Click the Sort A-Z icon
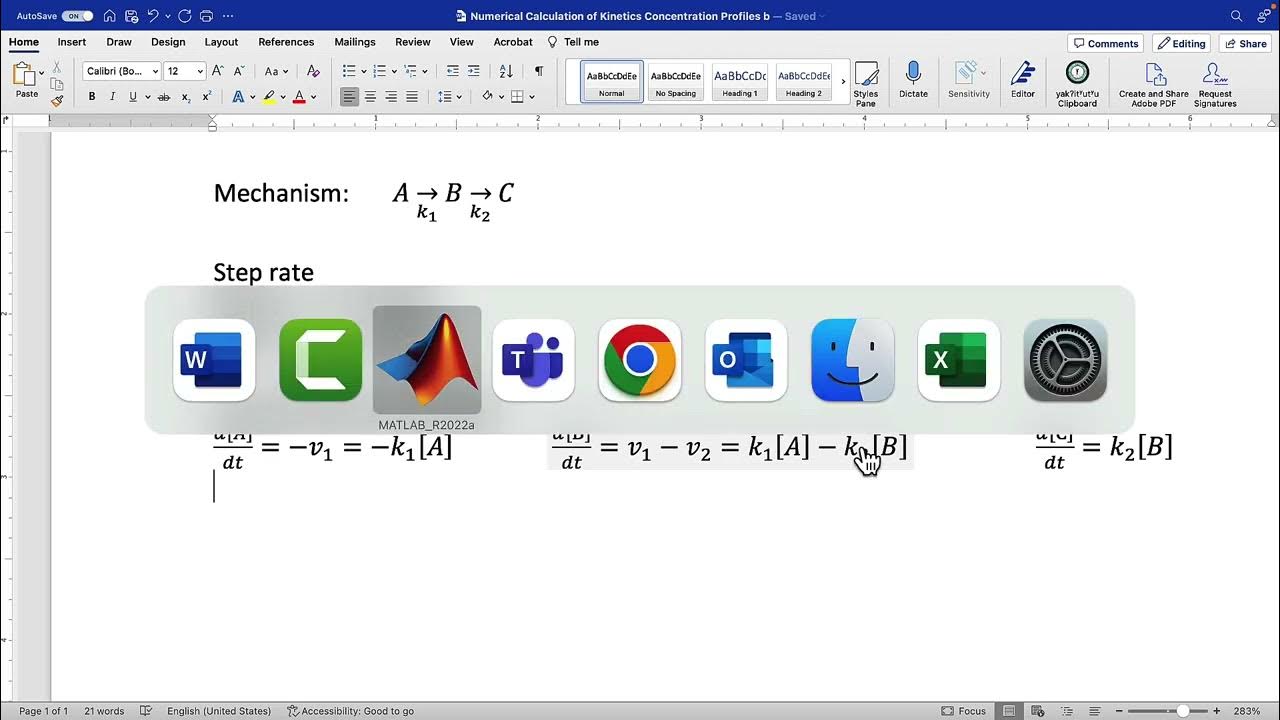The height and width of the screenshot is (720, 1280). pos(506,71)
